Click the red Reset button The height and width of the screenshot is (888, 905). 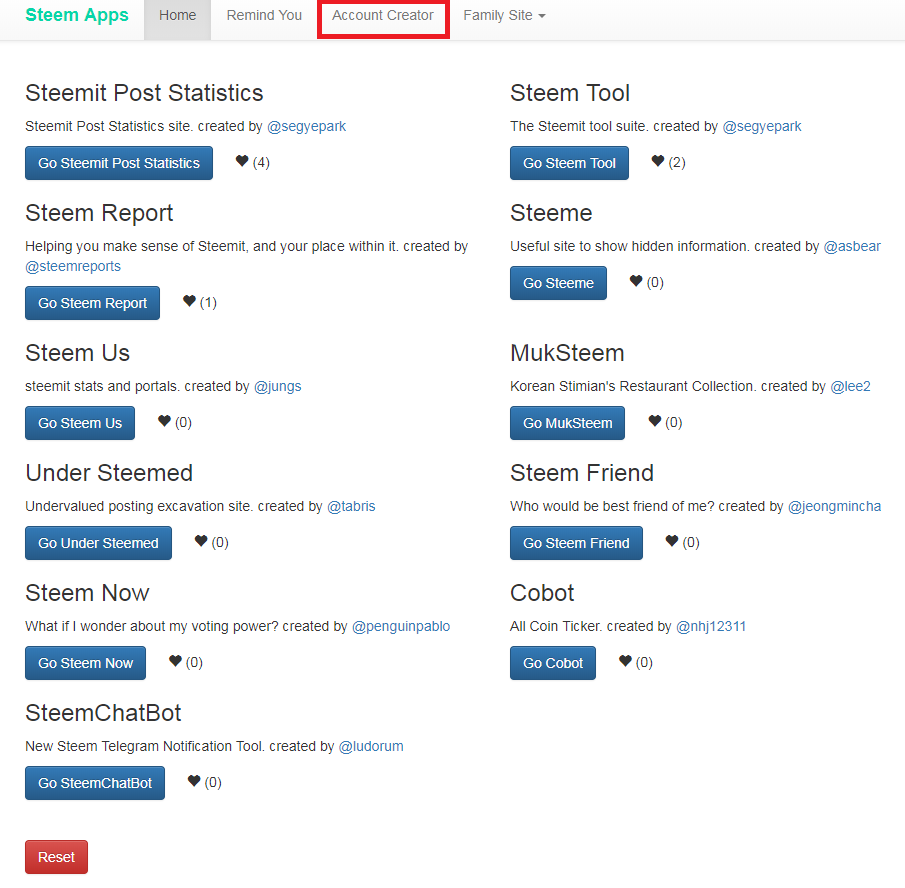56,857
